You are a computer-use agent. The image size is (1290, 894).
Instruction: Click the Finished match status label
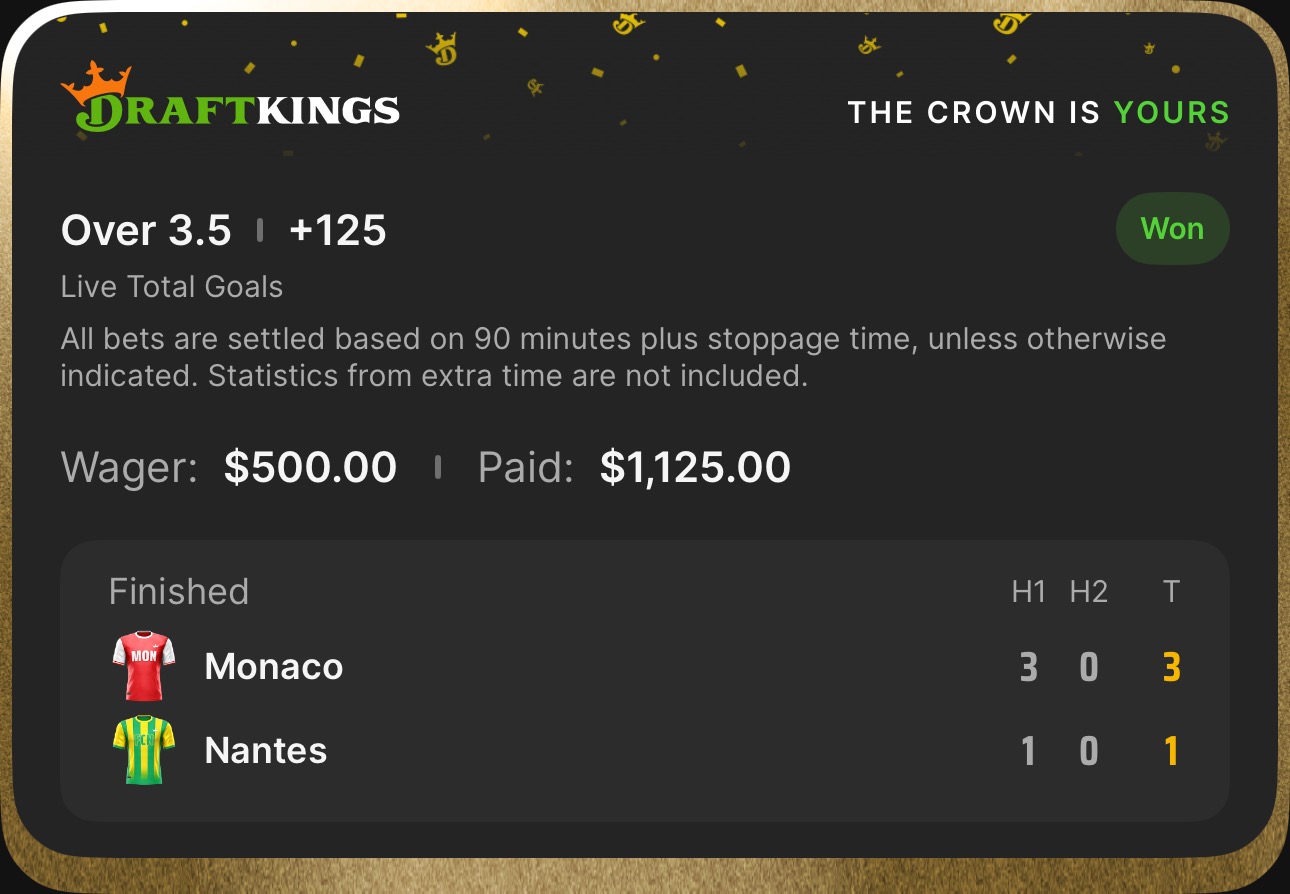179,592
